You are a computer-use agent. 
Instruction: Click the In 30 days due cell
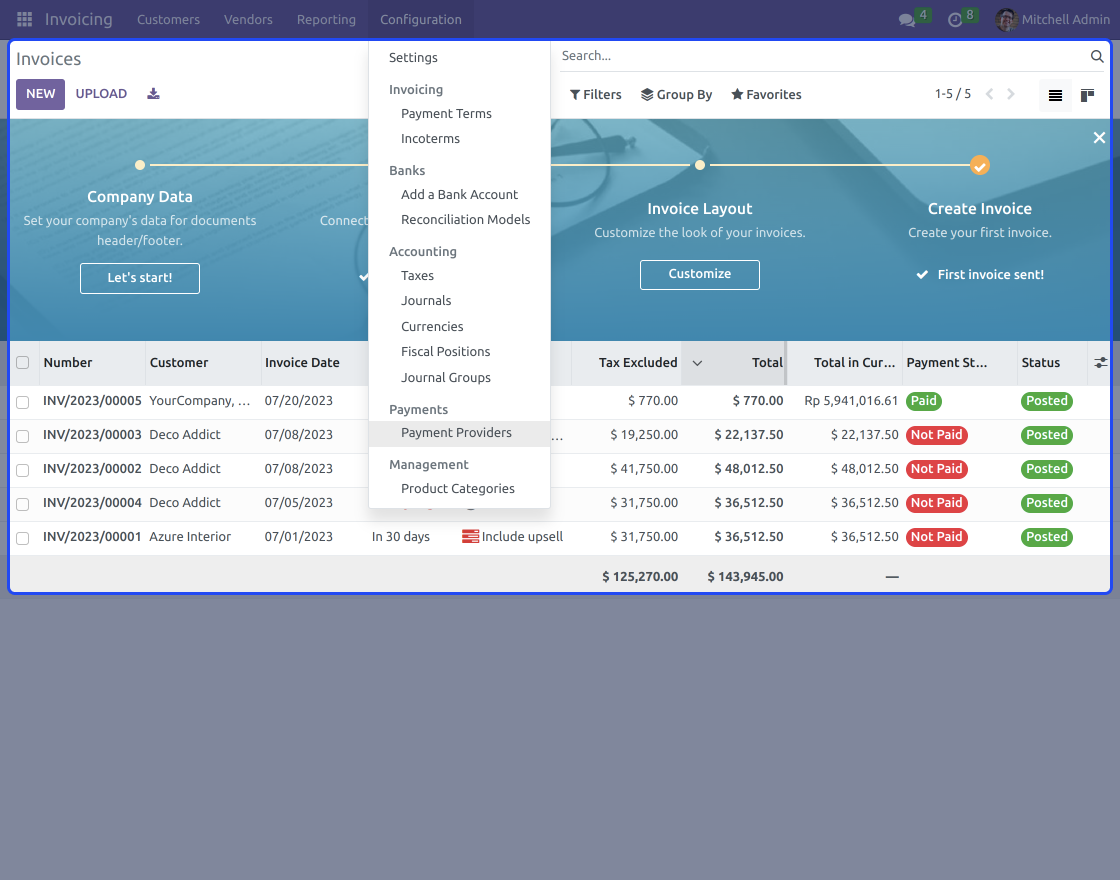pyautogui.click(x=401, y=536)
